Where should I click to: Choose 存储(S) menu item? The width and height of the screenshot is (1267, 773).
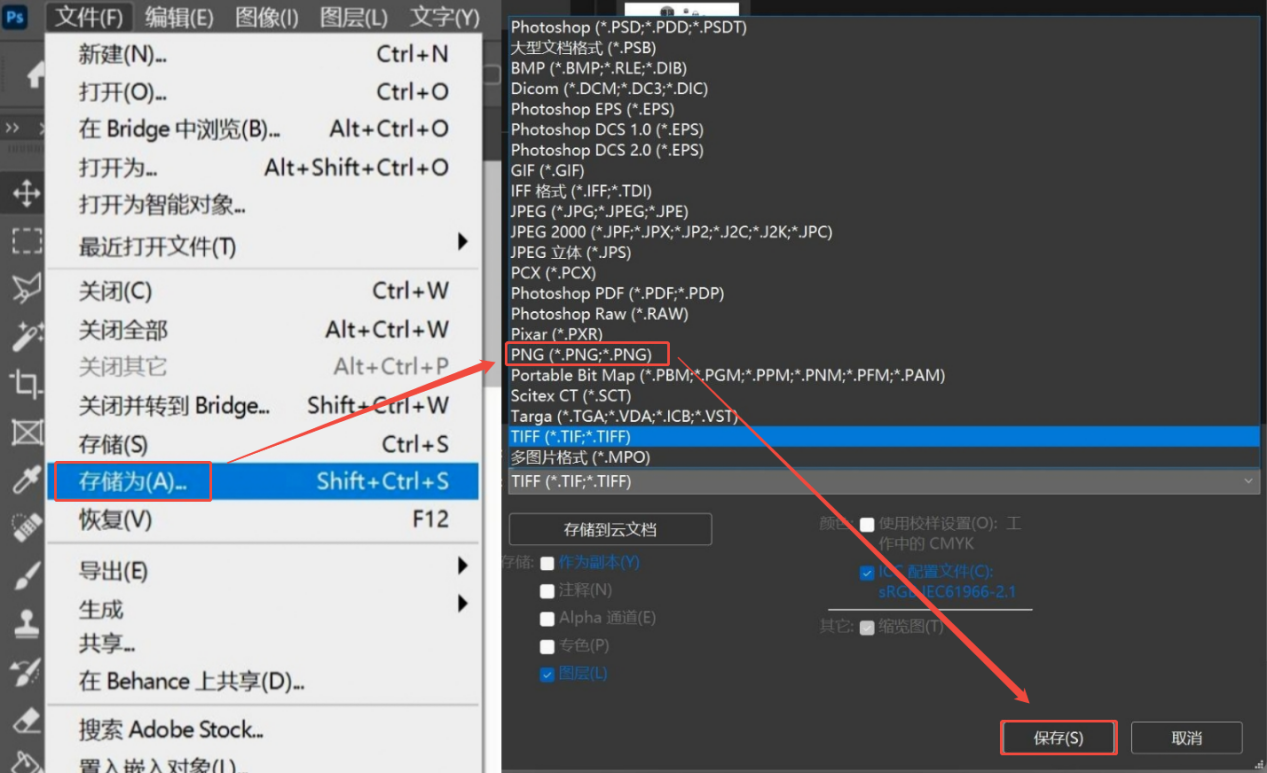coord(264,444)
